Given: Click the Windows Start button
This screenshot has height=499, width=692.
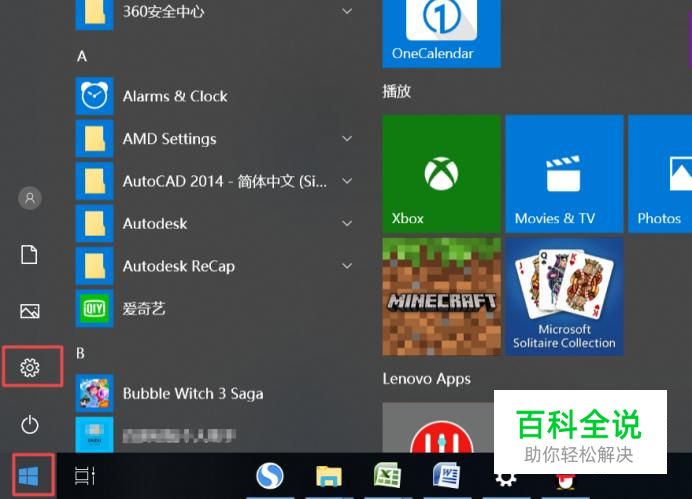Looking at the screenshot, I should pyautogui.click(x=29, y=476).
